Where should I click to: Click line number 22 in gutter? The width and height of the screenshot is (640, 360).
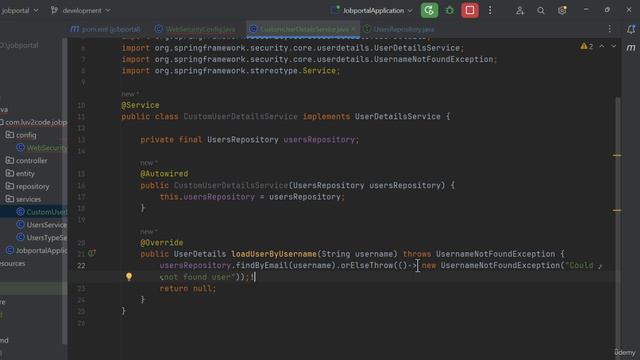click(81, 266)
